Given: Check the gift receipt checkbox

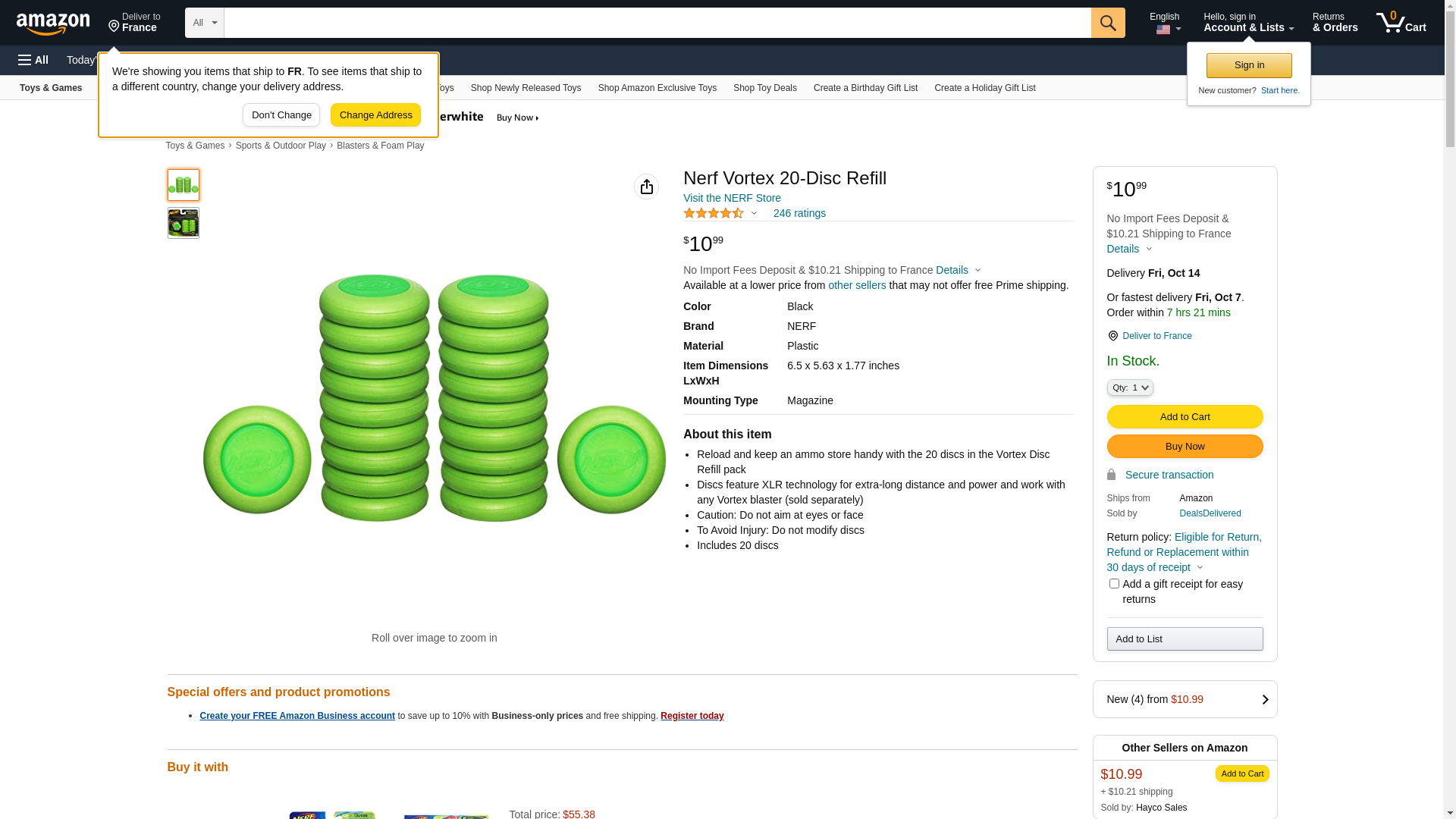Looking at the screenshot, I should coord(1114,584).
